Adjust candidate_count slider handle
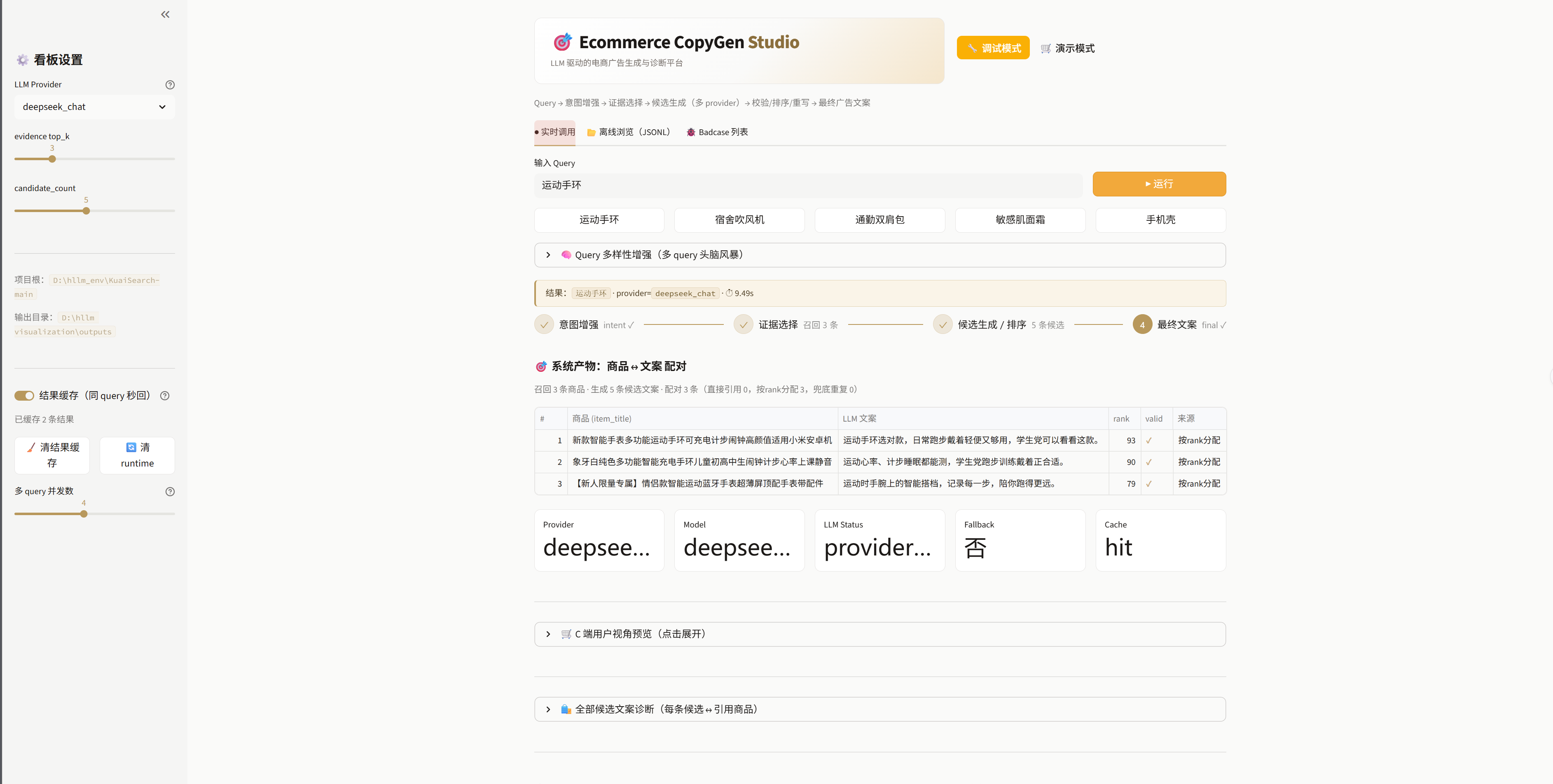The image size is (1553, 784). (86, 211)
